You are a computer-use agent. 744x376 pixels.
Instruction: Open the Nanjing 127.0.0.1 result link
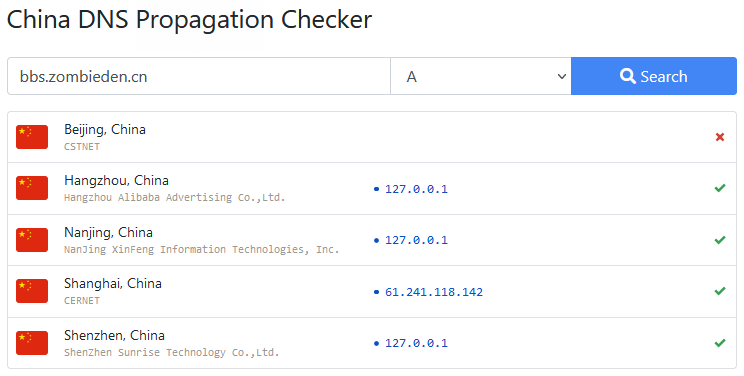(x=416, y=240)
